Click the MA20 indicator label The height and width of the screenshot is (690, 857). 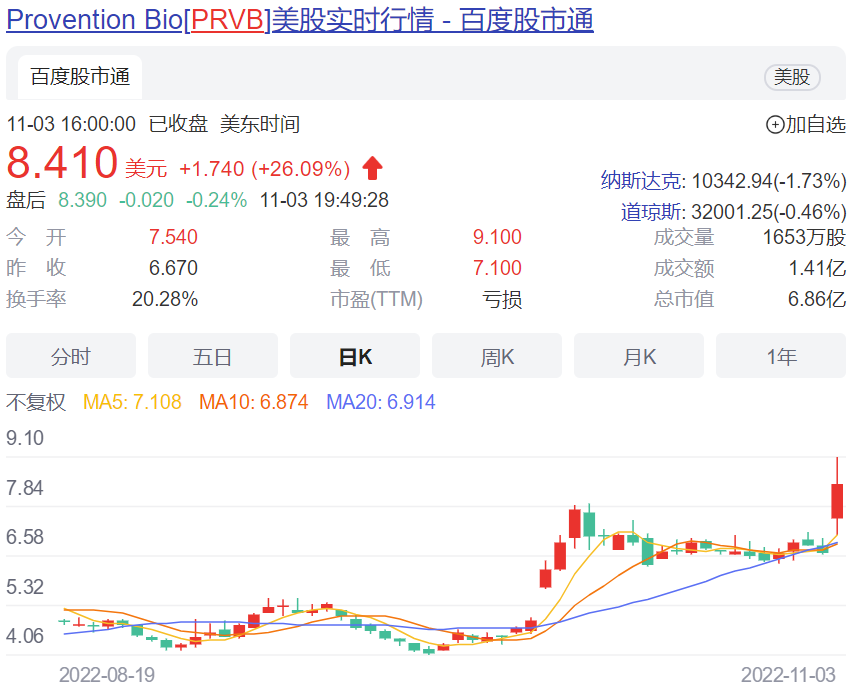[381, 402]
